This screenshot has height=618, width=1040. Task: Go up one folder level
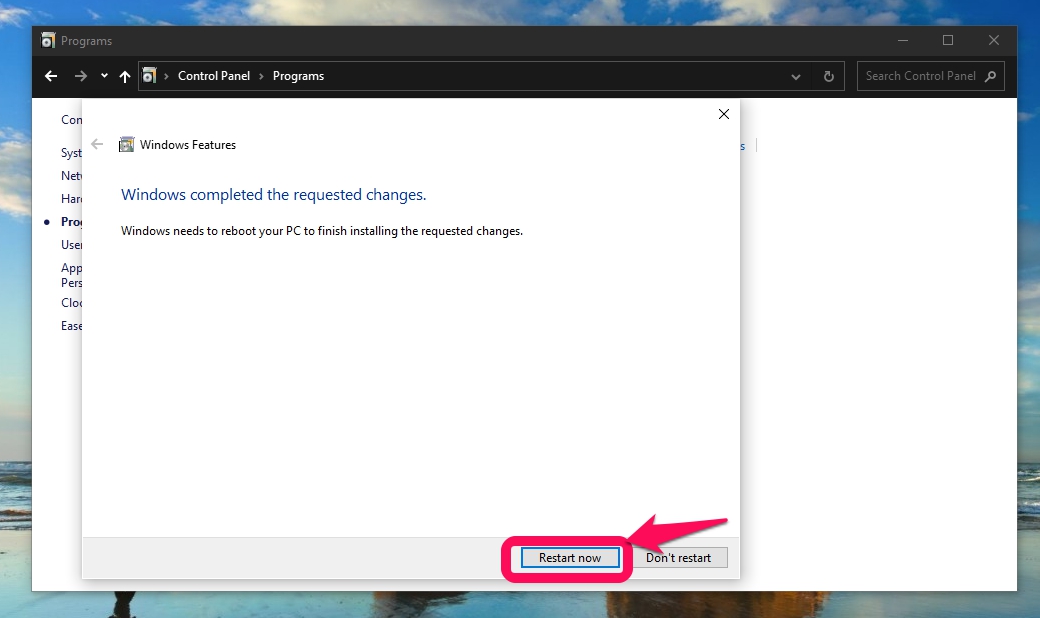tap(125, 76)
